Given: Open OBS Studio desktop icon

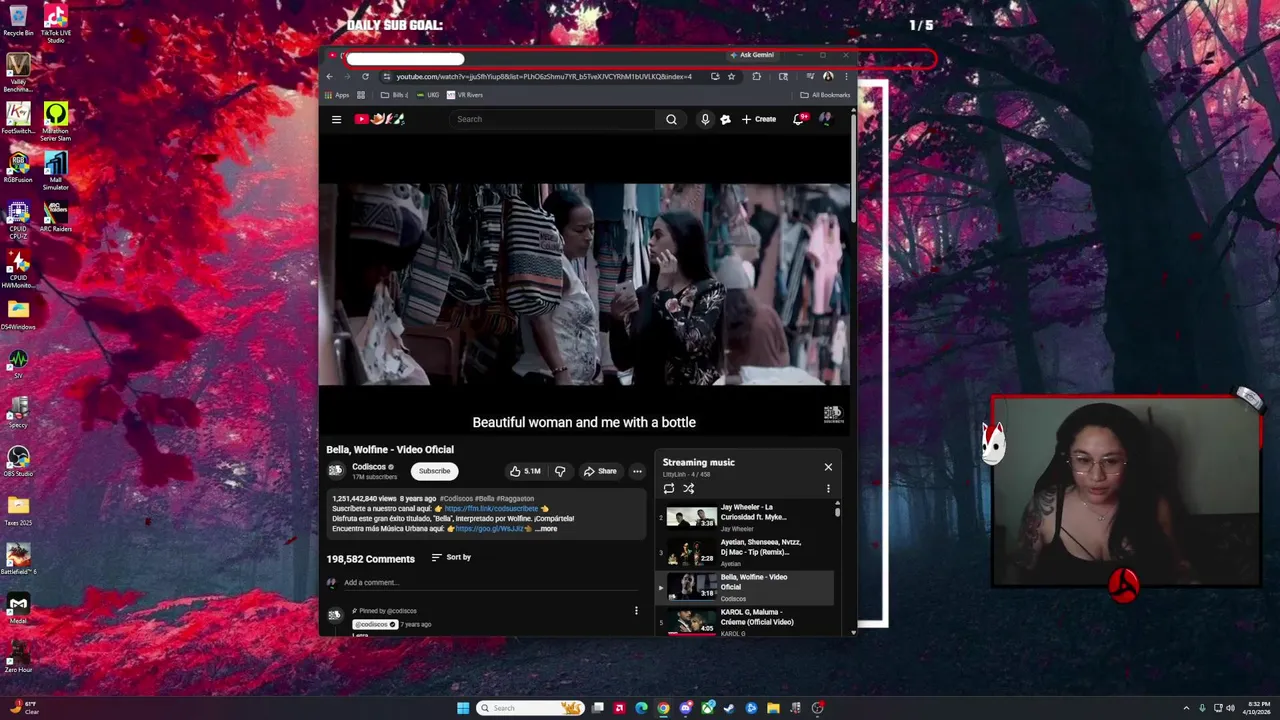Looking at the screenshot, I should click(18, 461).
